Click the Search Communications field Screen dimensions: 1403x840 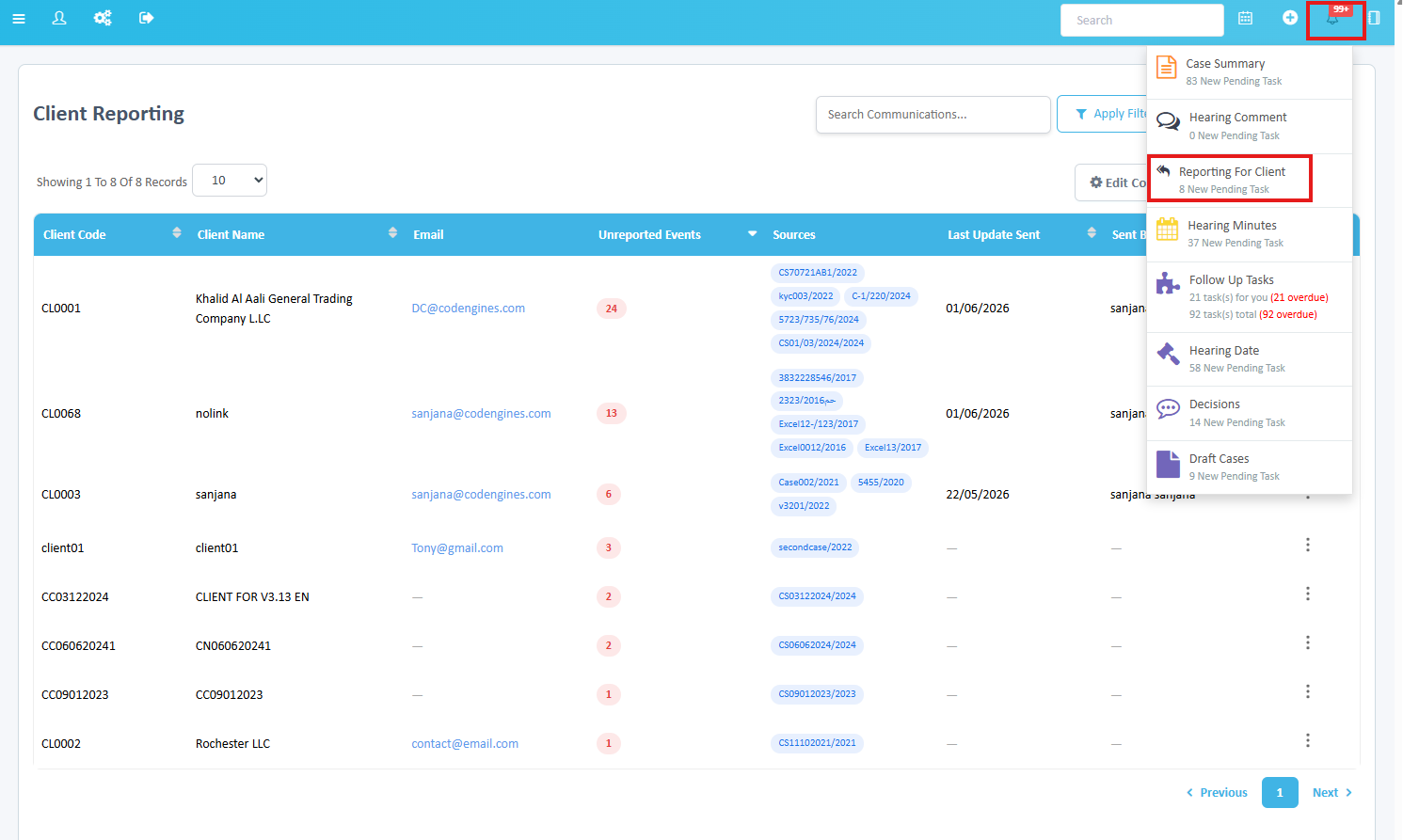coord(933,115)
